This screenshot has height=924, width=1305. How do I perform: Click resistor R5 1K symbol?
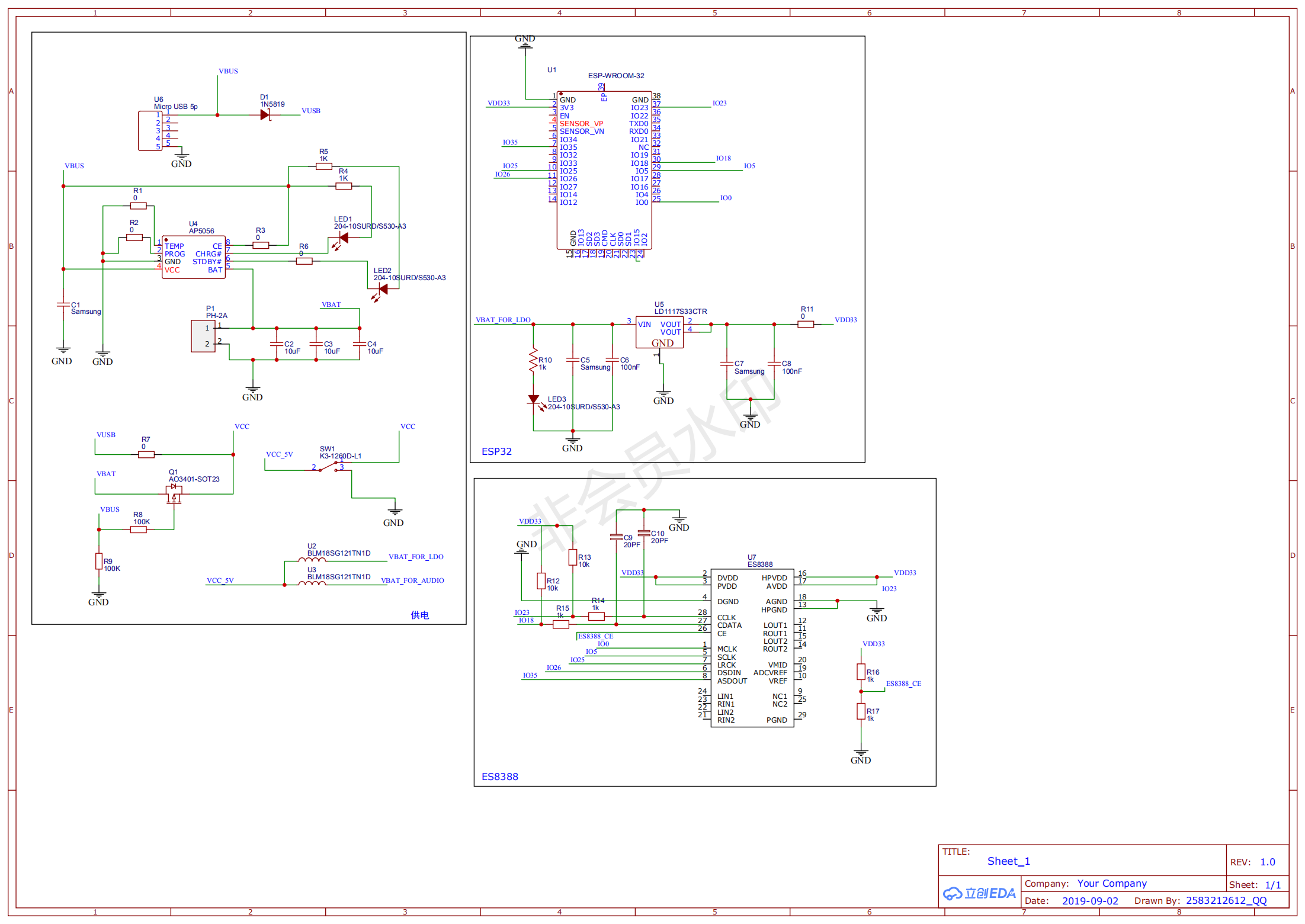pos(323,166)
